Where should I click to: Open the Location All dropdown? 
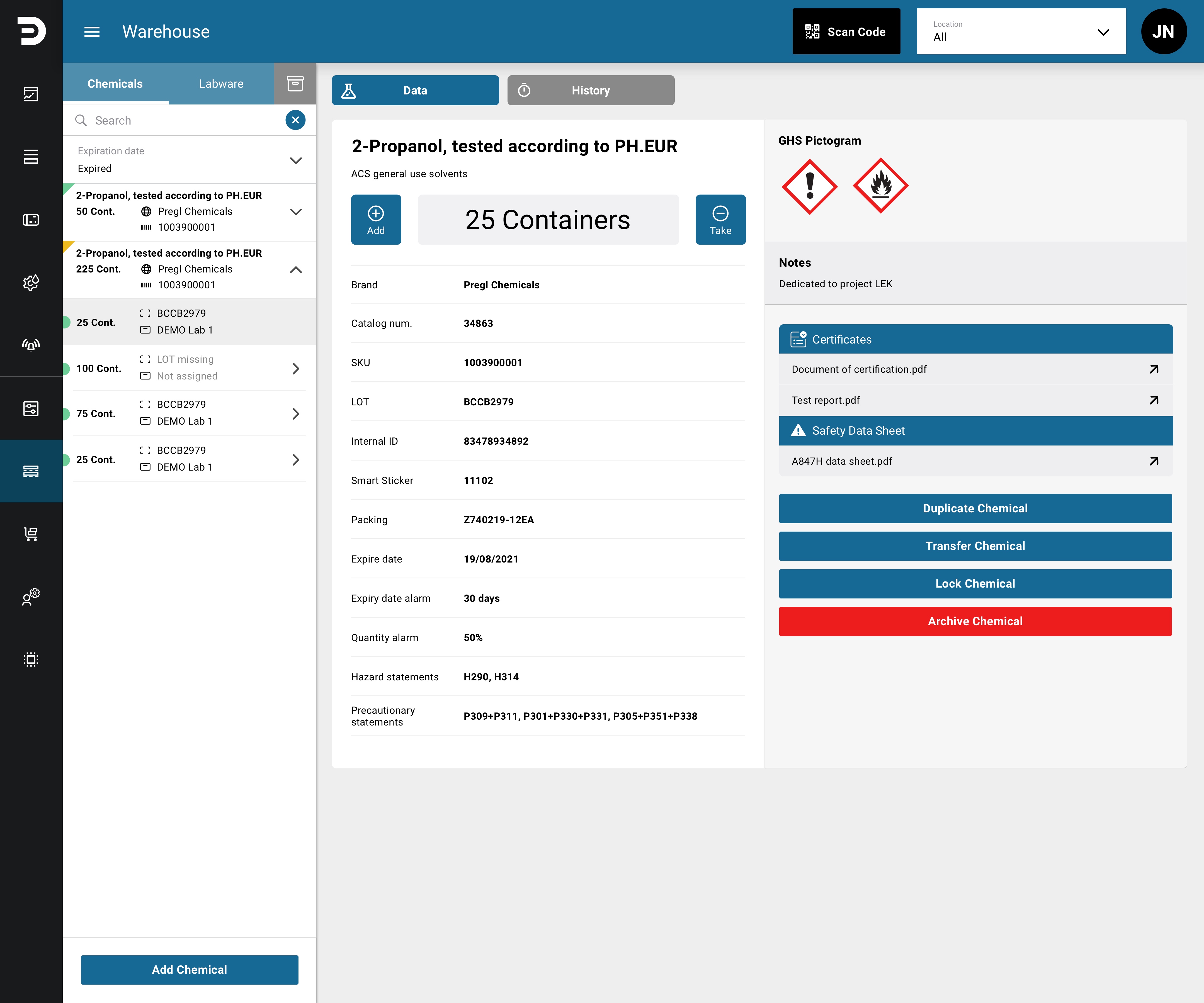click(x=1021, y=31)
